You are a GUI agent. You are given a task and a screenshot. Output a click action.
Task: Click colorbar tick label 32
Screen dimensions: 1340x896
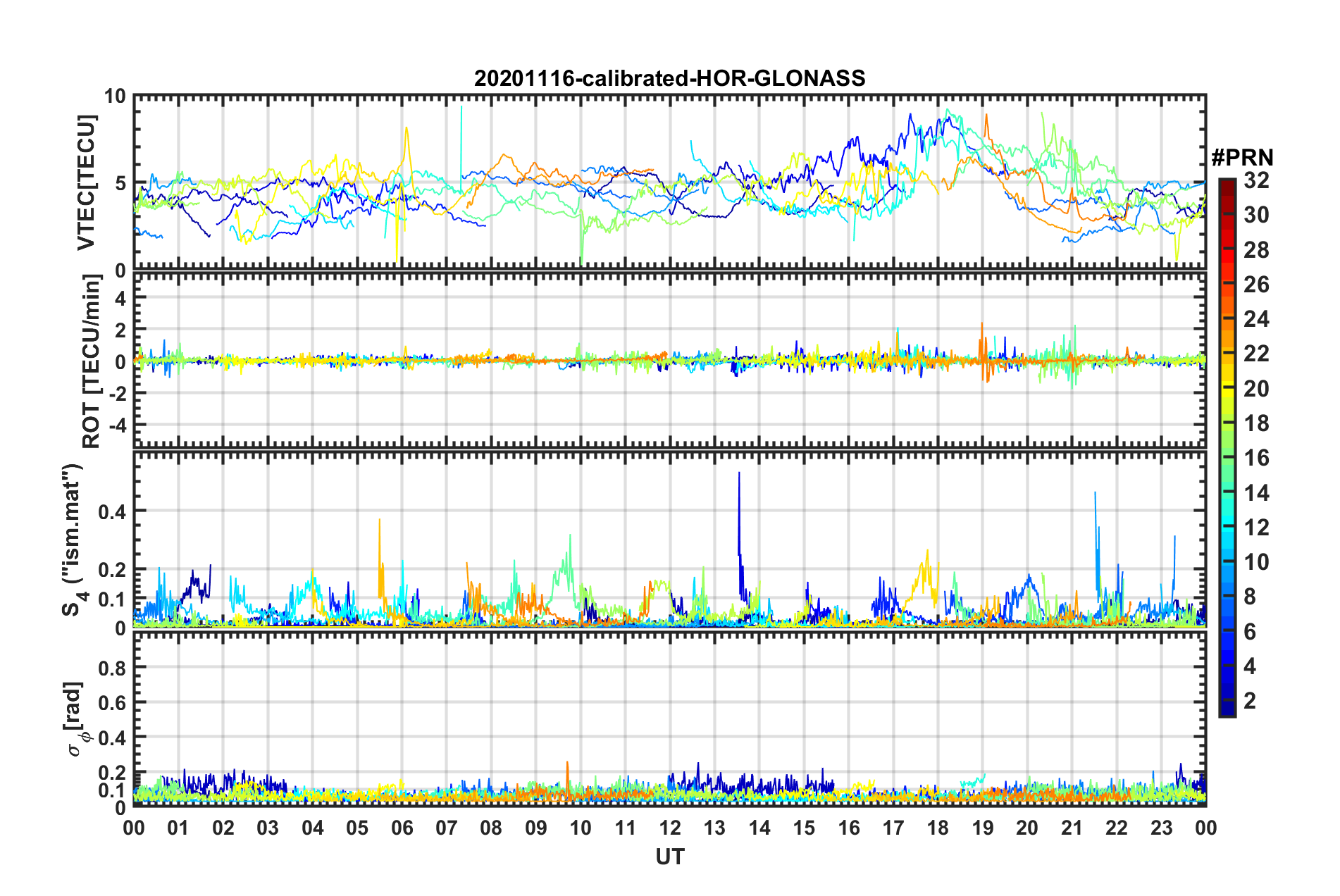[x=1256, y=180]
